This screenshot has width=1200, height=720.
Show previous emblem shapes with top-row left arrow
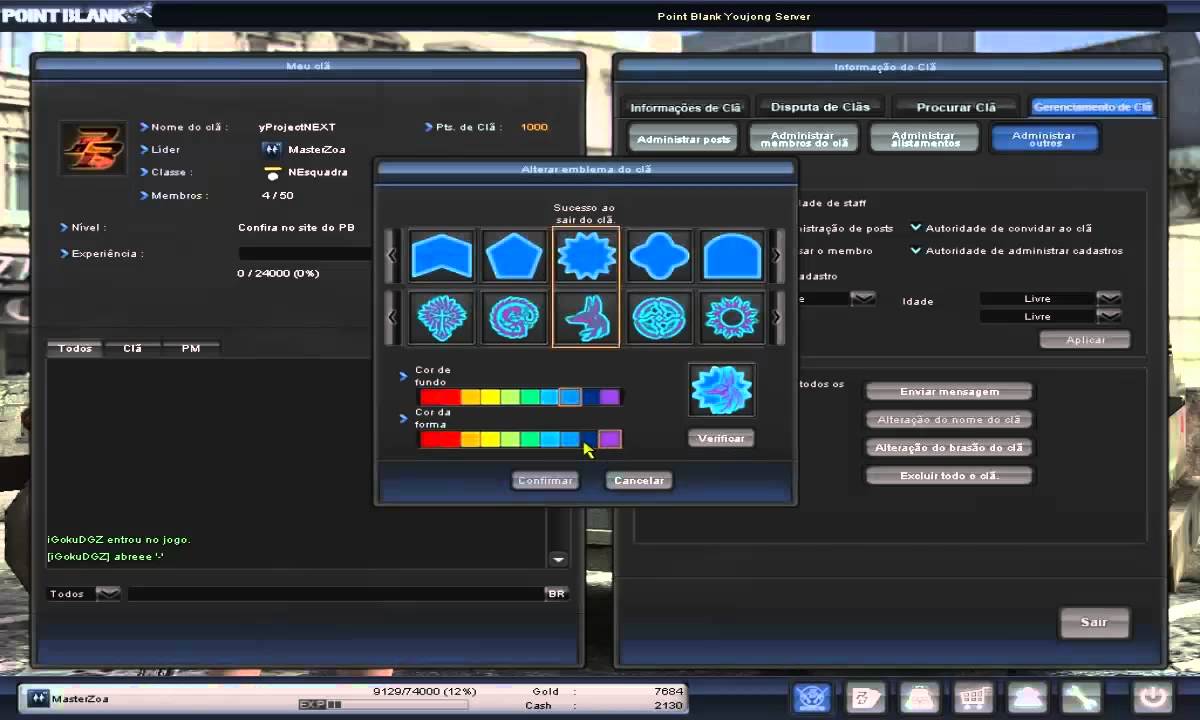[392, 256]
